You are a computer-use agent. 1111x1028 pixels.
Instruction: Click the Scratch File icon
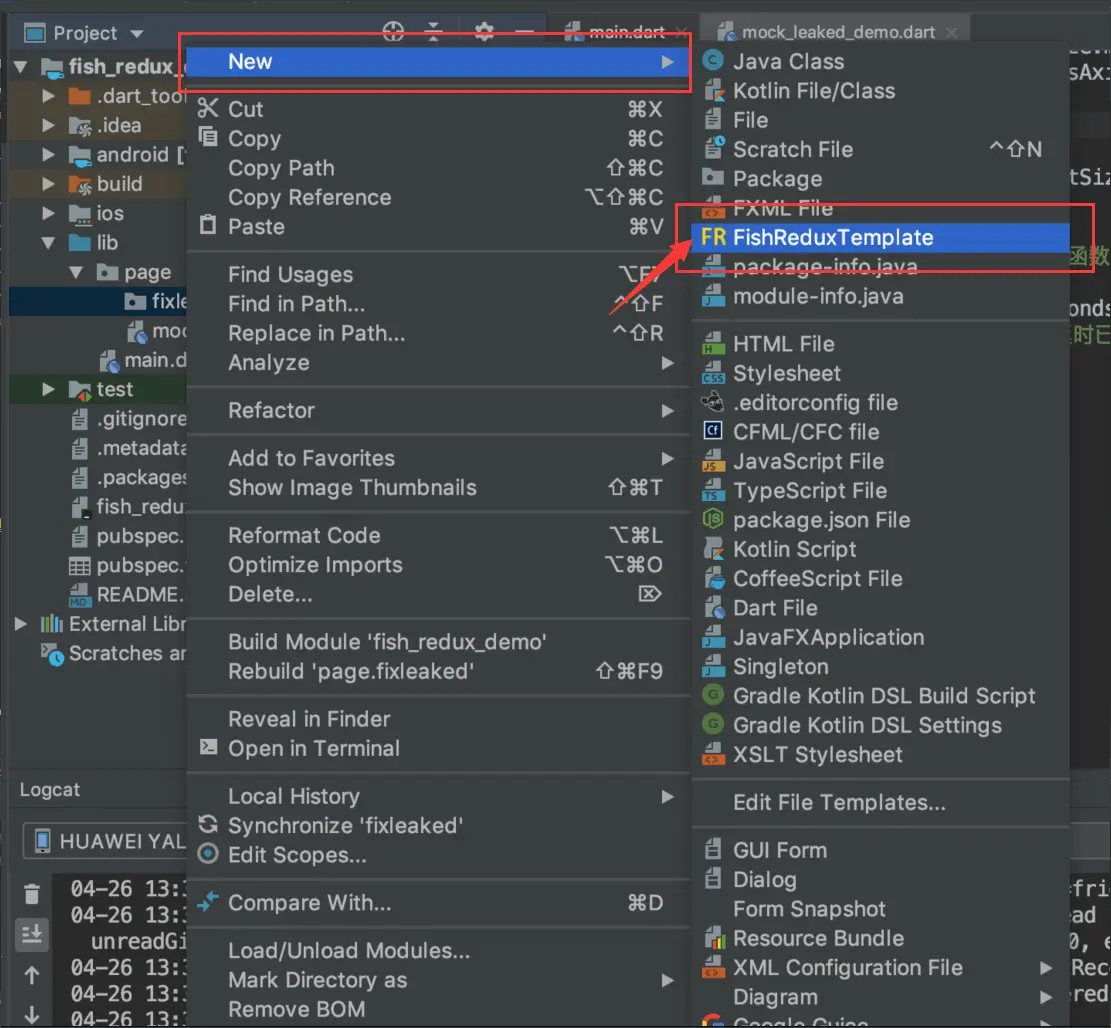714,149
